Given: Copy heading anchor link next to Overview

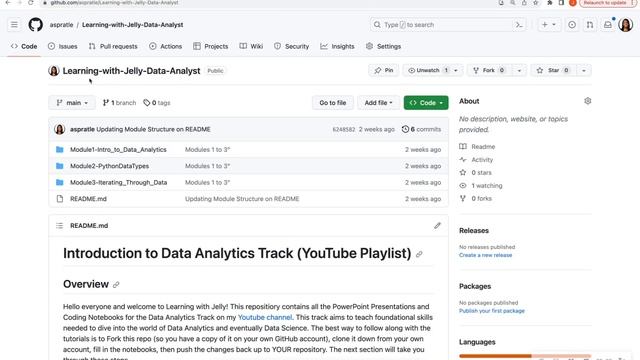Looking at the screenshot, I should [x=116, y=285].
